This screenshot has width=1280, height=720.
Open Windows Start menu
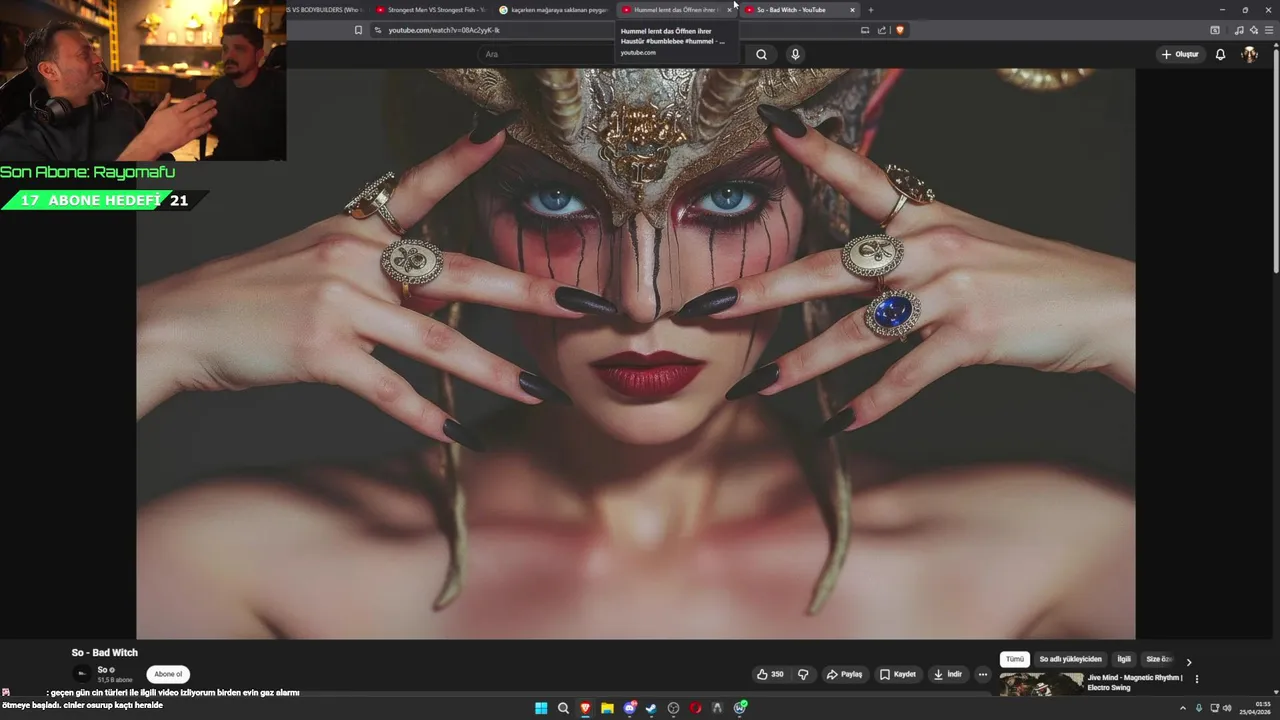pos(541,708)
